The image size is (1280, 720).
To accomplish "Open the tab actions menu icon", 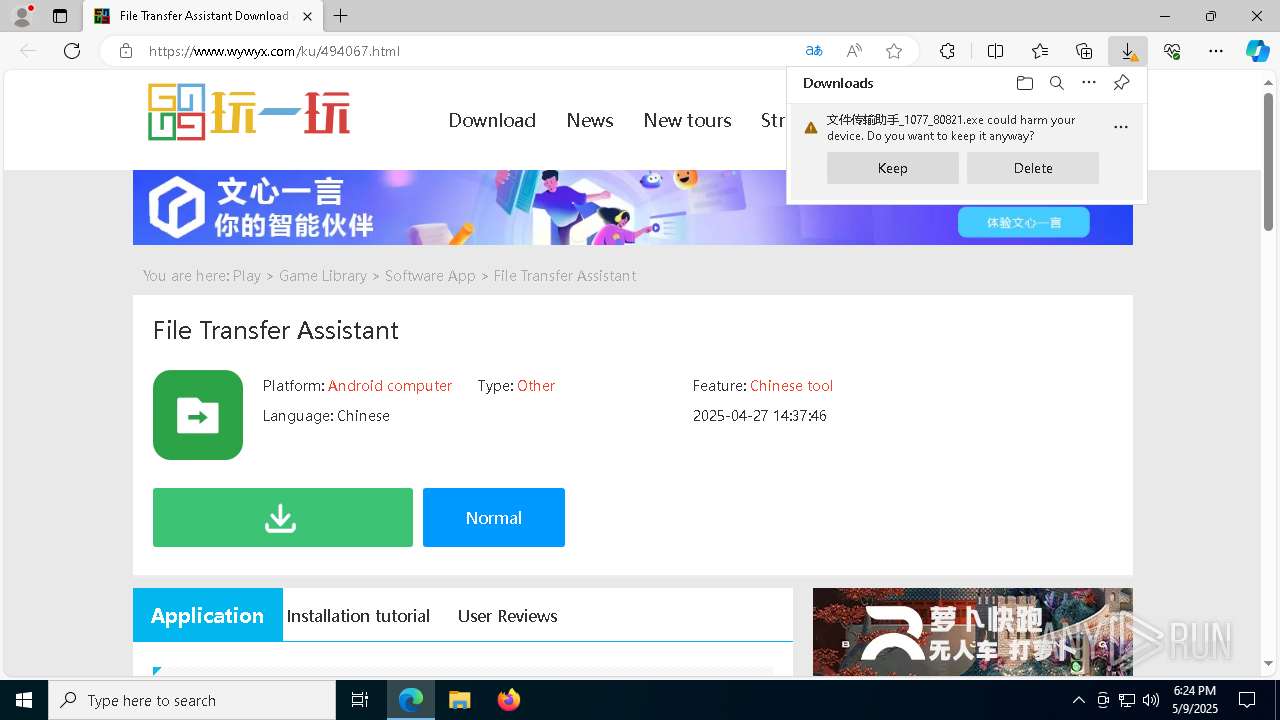I will [x=60, y=16].
